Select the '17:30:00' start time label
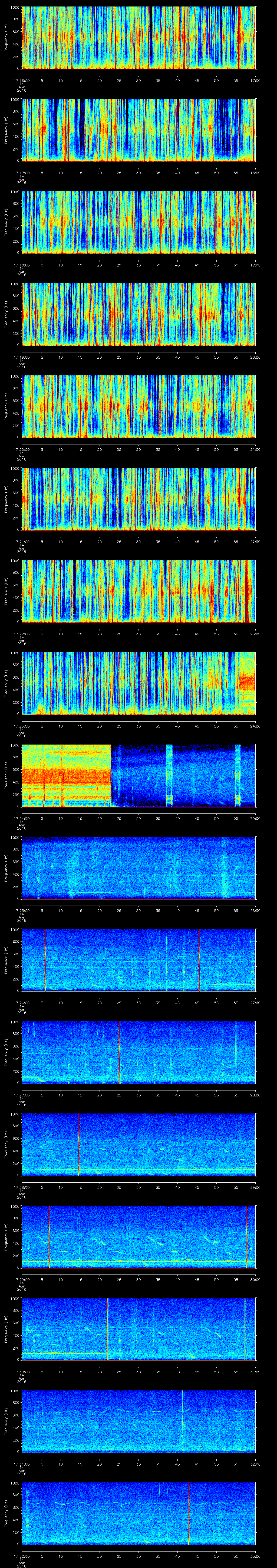 [x=21, y=1371]
